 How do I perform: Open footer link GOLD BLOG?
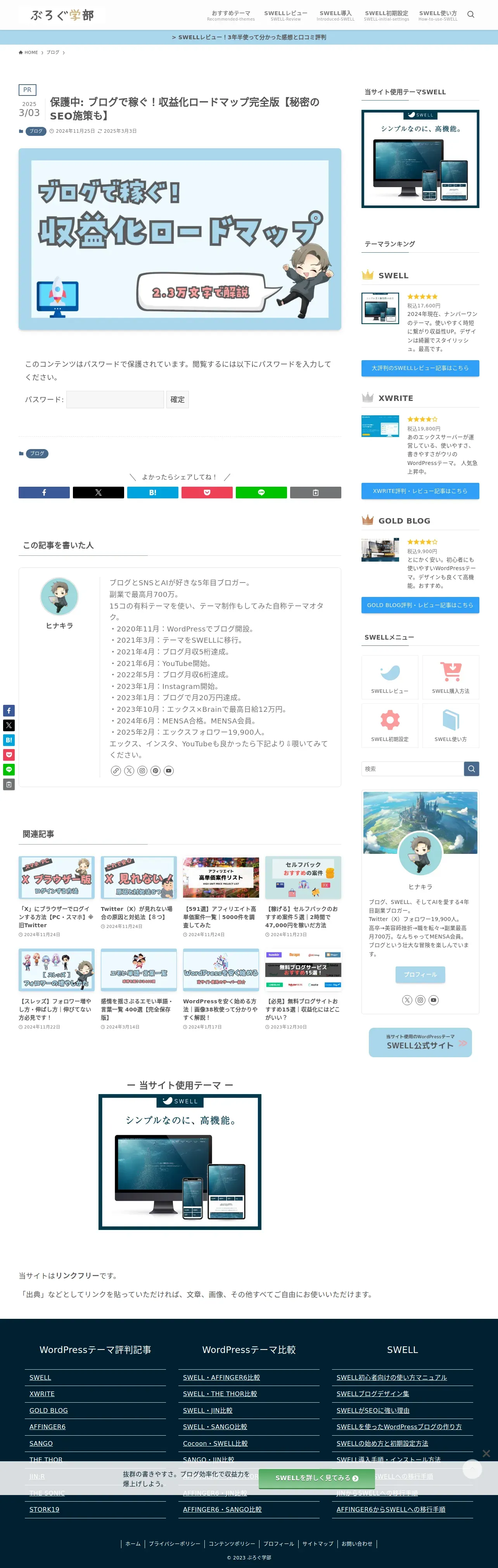(x=48, y=1410)
